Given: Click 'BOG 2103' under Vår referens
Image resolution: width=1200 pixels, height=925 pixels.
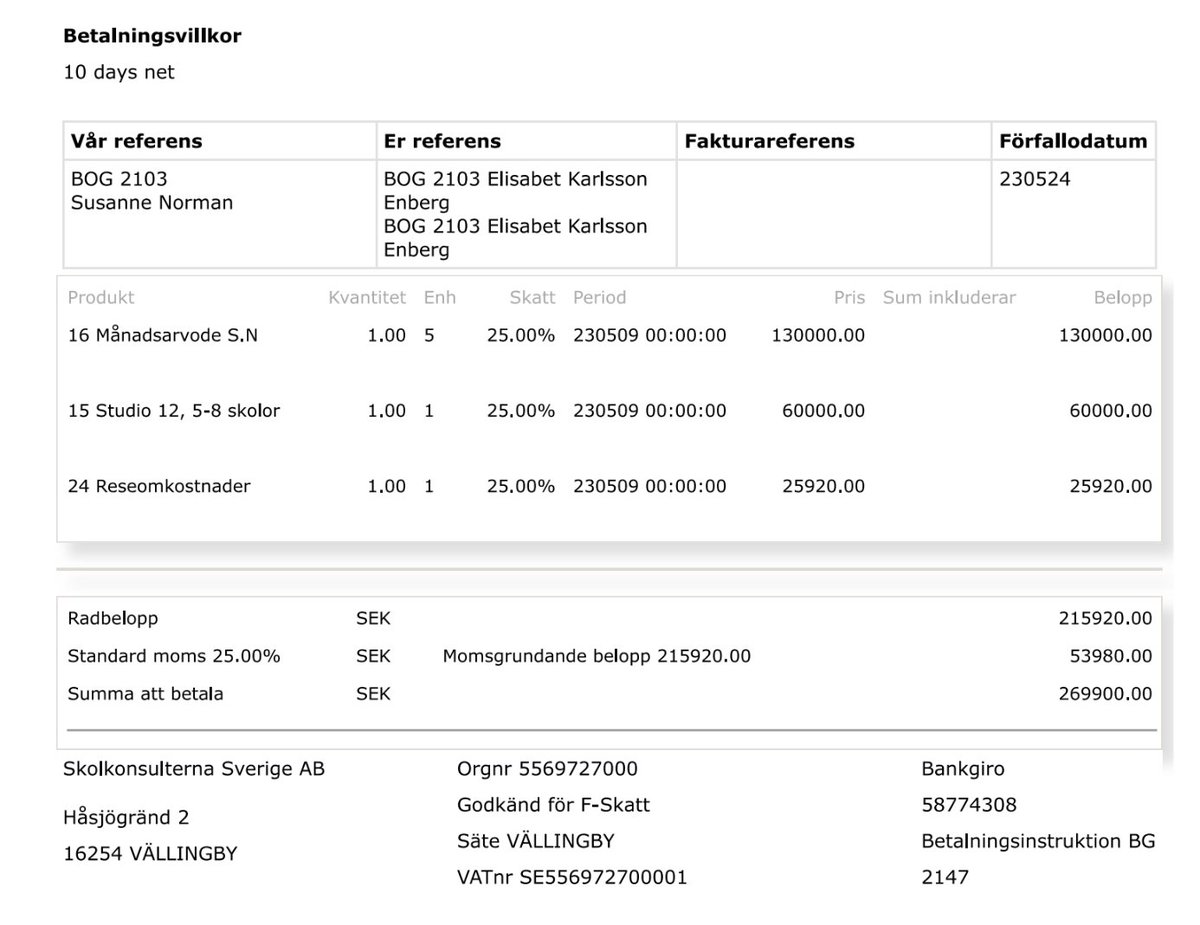Looking at the screenshot, I should click(119, 180).
